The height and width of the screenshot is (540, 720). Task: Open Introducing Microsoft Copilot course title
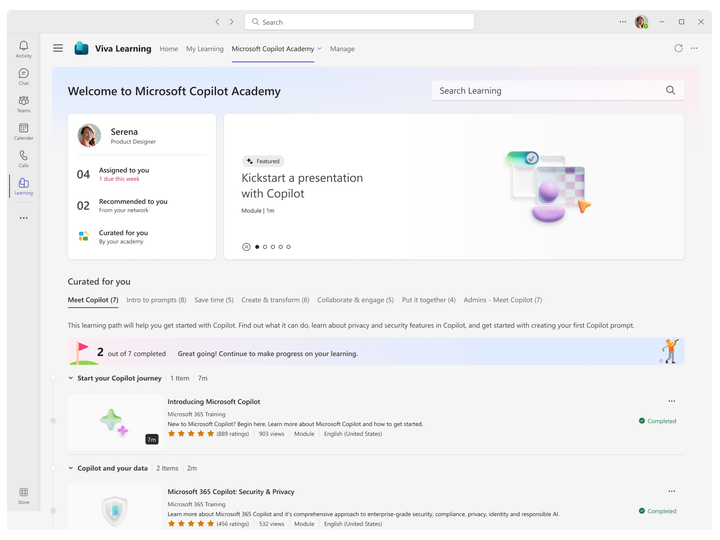[x=214, y=402]
